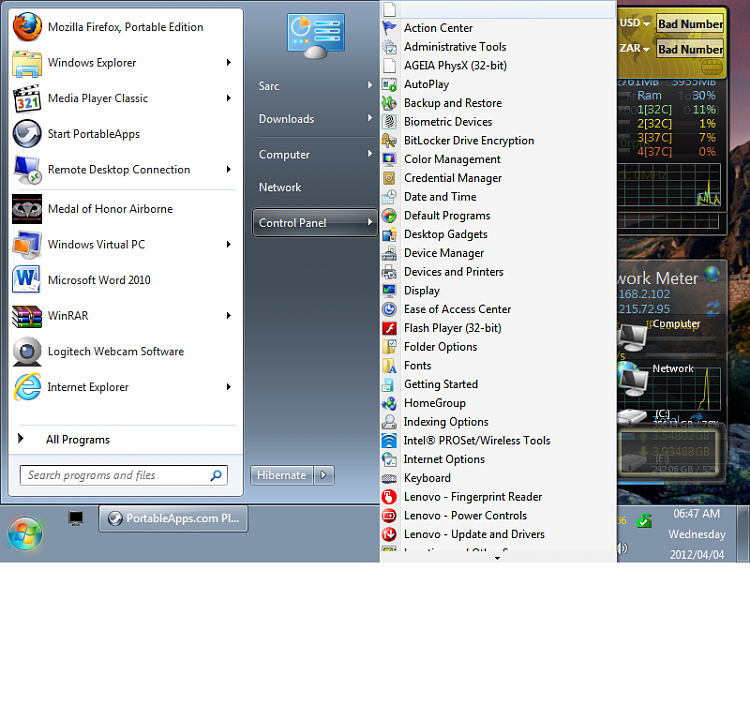Click the Search programs and files field
The image size is (750, 720).
click(124, 475)
